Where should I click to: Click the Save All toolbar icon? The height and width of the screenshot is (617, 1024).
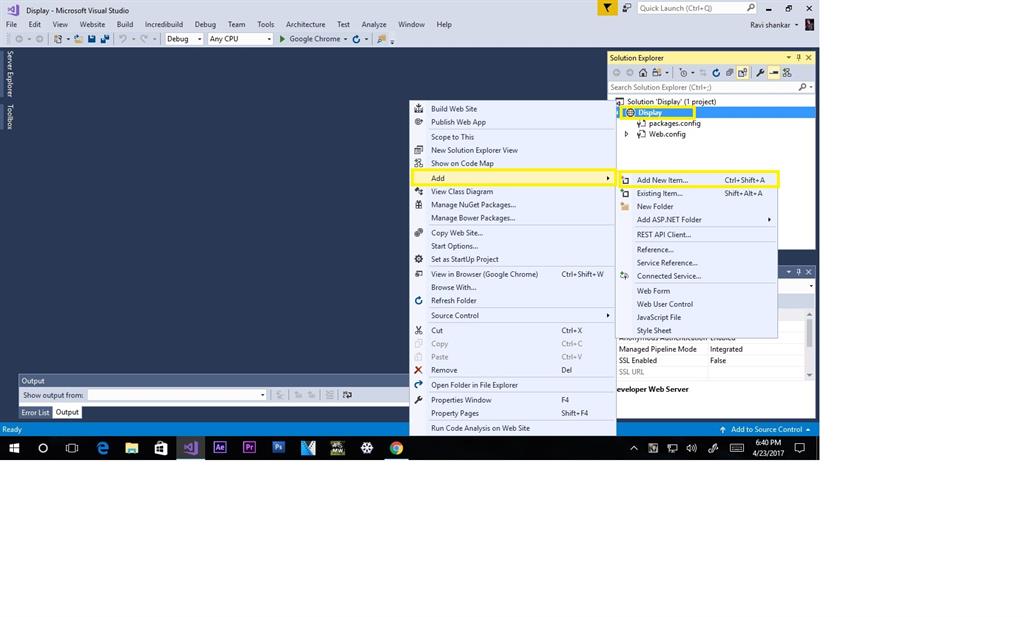coord(104,39)
